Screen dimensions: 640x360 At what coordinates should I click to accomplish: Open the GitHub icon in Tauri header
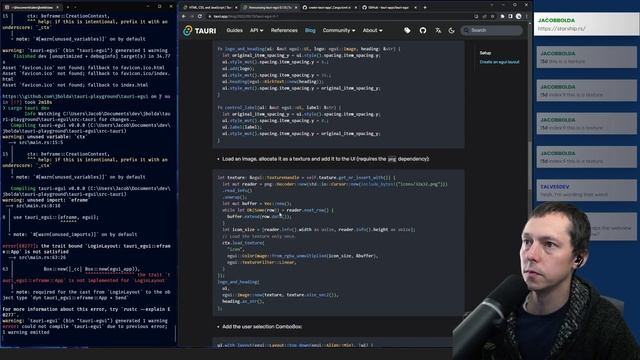click(423, 31)
